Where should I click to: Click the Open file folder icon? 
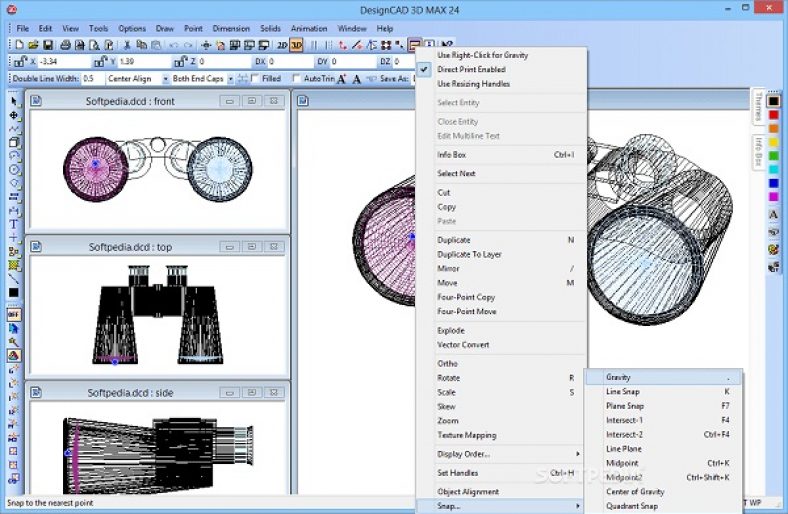(x=33, y=45)
